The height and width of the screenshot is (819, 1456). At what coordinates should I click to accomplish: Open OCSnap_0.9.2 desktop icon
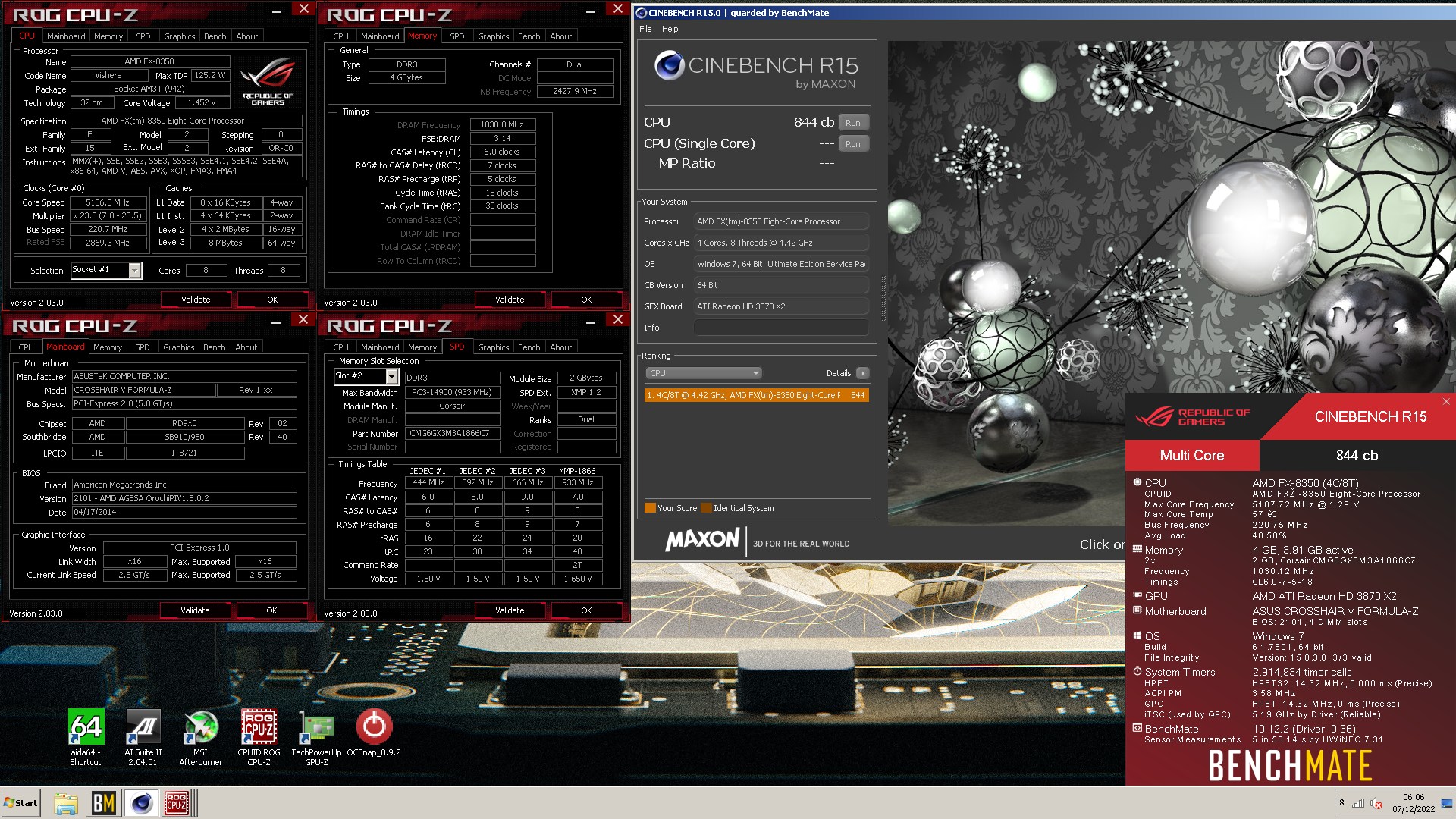pyautogui.click(x=374, y=733)
